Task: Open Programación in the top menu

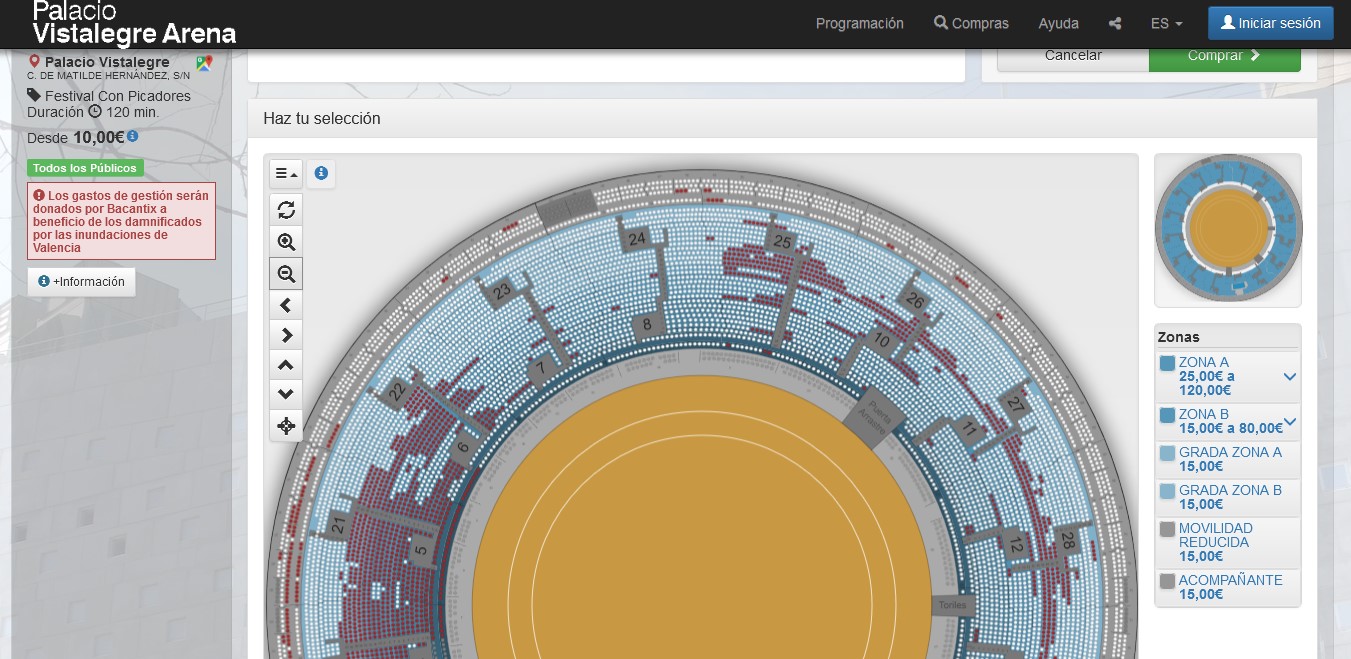Action: pos(859,23)
